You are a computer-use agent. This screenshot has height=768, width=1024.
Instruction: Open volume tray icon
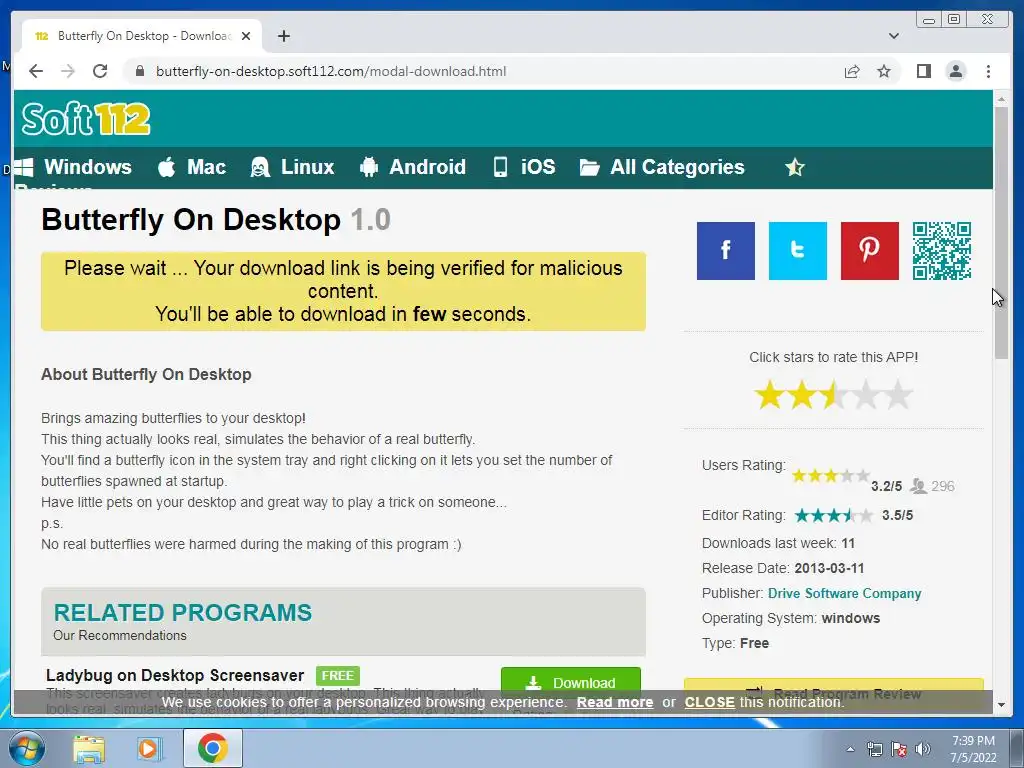pyautogui.click(x=923, y=749)
